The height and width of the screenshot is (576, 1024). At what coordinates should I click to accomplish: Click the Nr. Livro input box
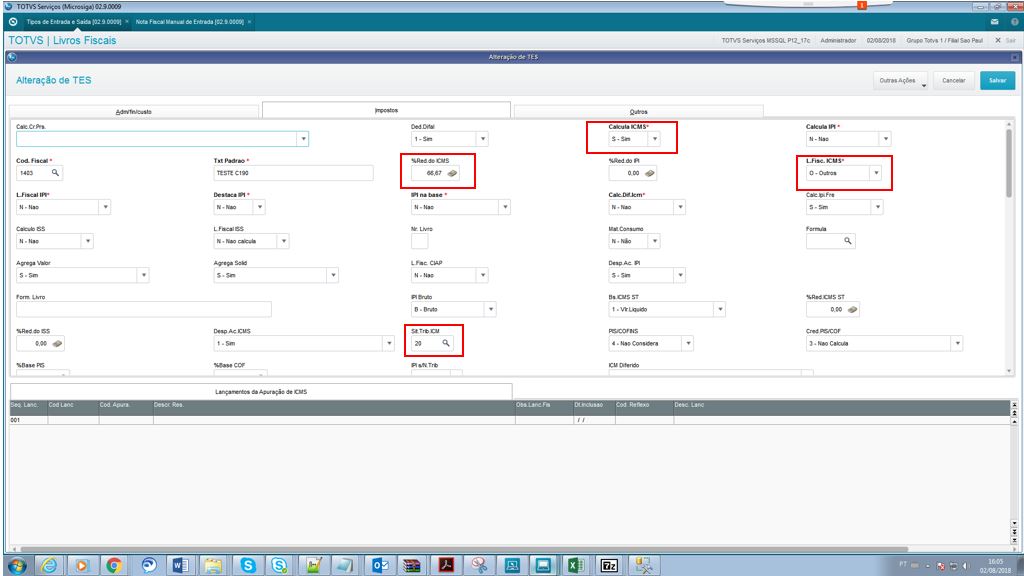tap(419, 241)
